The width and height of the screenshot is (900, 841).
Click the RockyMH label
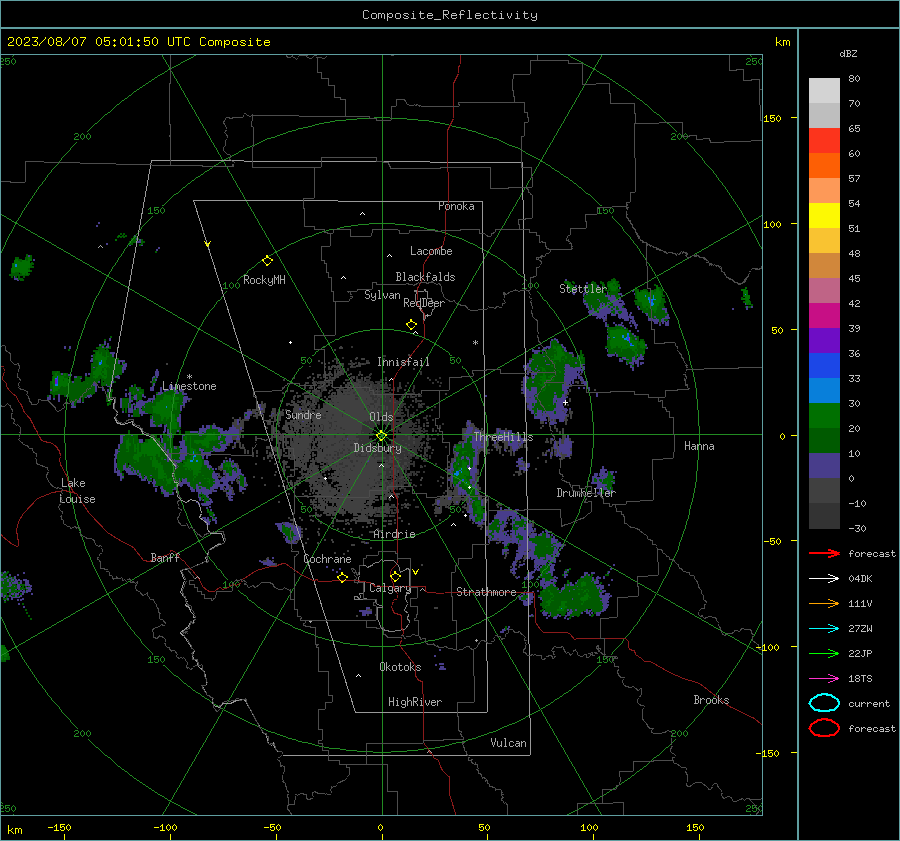point(264,280)
